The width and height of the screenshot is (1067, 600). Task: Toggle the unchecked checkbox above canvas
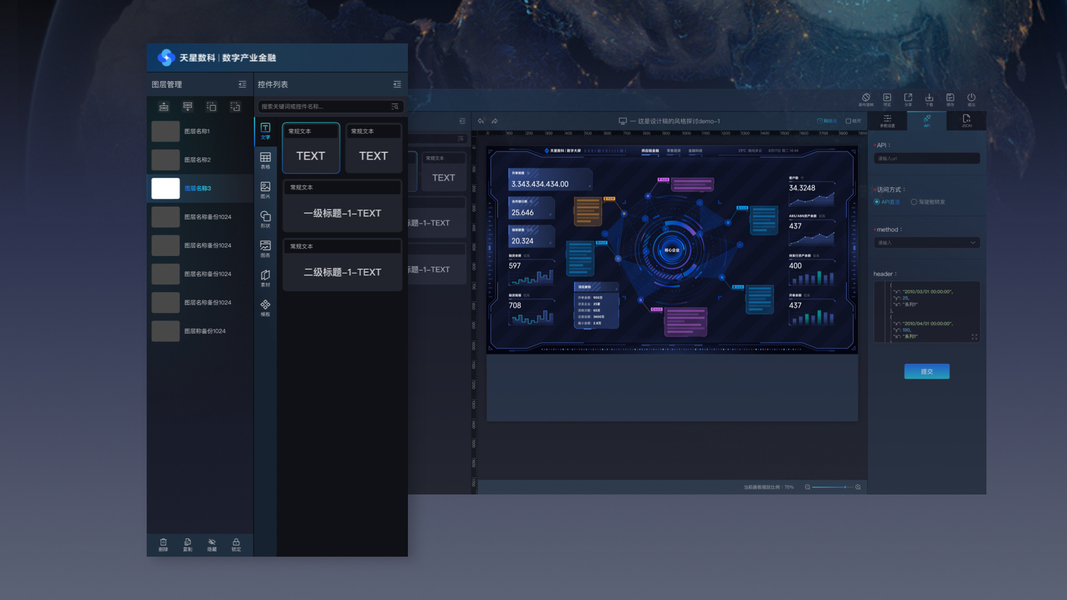coord(849,121)
